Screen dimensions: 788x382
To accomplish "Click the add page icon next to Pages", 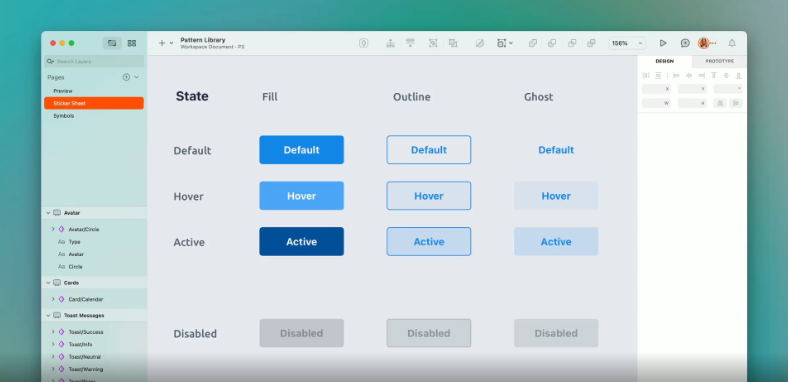I will tap(126, 77).
